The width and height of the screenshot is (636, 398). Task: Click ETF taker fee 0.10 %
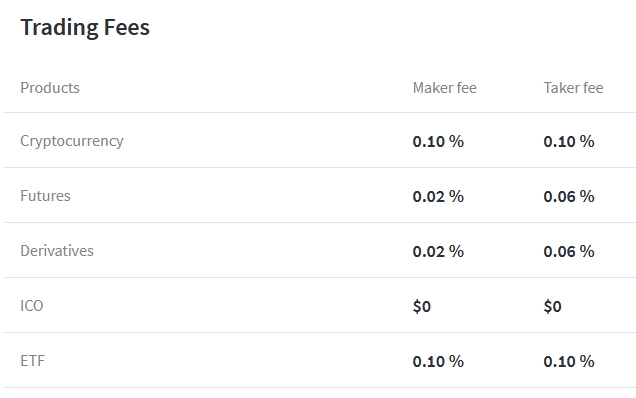click(569, 361)
